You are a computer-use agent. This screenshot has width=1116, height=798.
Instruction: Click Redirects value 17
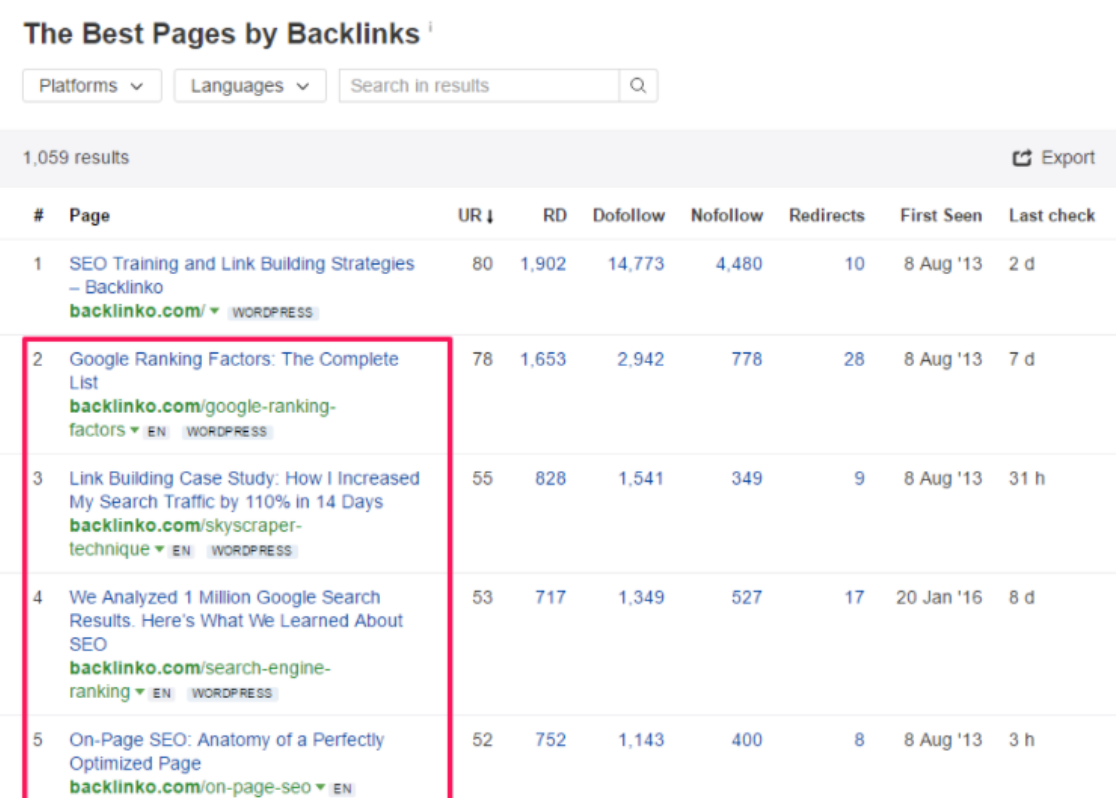point(854,597)
